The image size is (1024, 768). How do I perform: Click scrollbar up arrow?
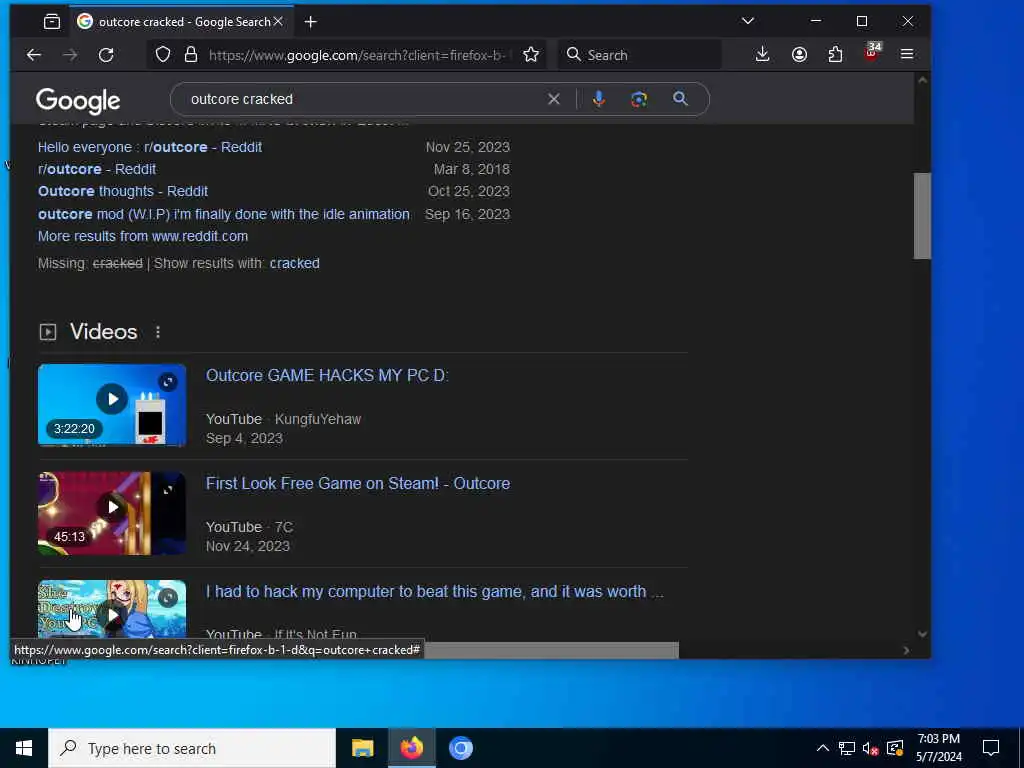coord(922,81)
